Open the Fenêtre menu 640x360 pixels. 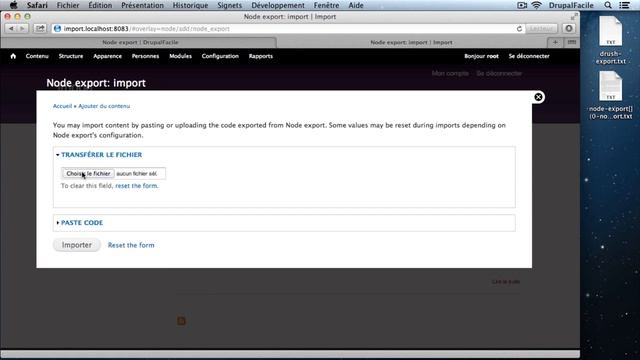(x=327, y=5)
